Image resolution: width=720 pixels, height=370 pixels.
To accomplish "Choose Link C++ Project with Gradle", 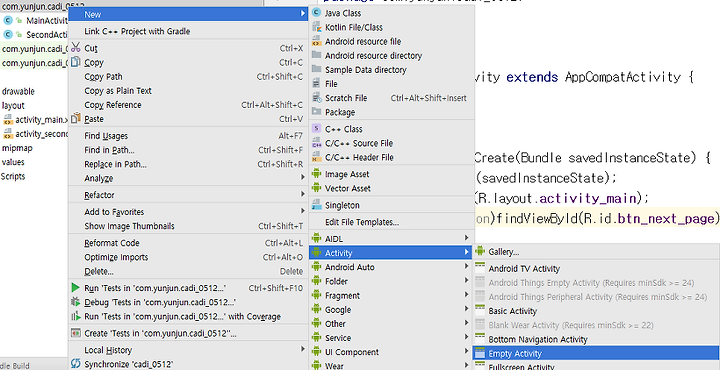I will coord(188,31).
